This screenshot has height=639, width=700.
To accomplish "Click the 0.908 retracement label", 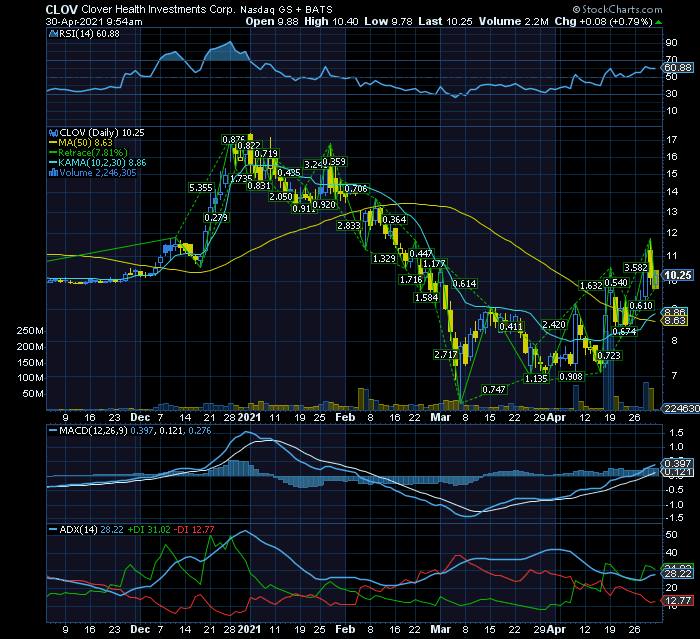I will click(x=571, y=376).
